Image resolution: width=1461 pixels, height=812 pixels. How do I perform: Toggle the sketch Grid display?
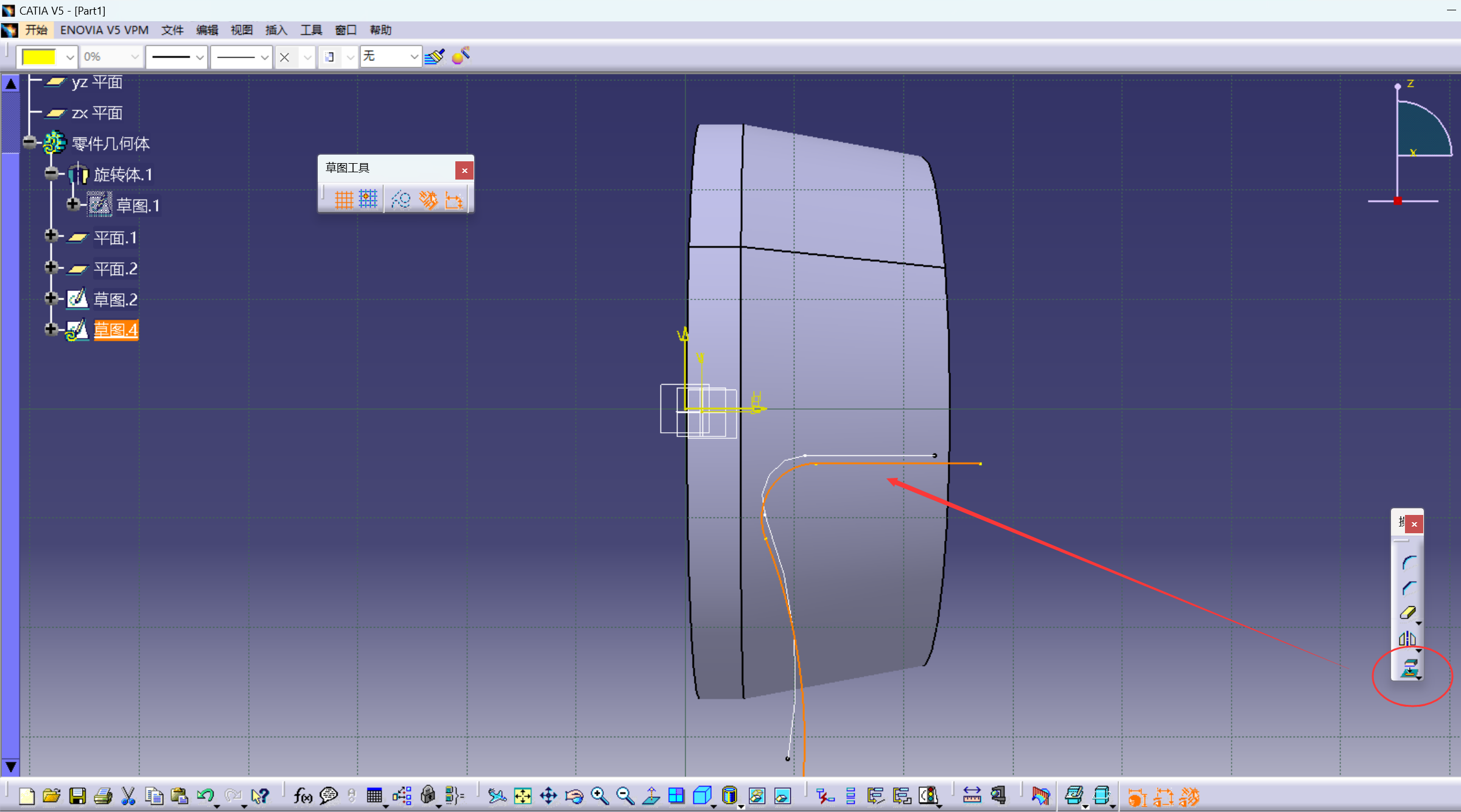(344, 200)
